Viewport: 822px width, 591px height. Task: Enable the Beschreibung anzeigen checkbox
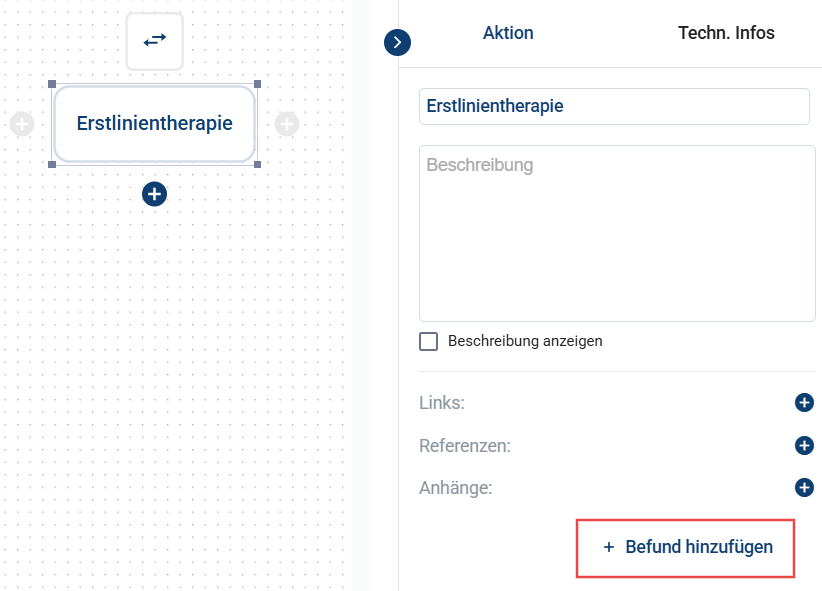point(429,341)
